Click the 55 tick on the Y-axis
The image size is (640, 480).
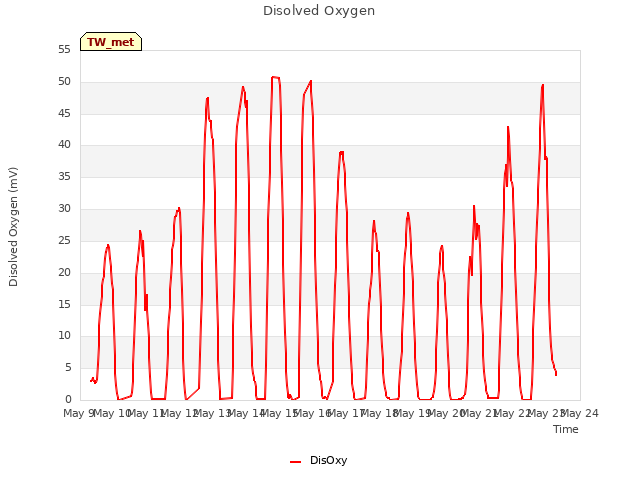tap(64, 50)
